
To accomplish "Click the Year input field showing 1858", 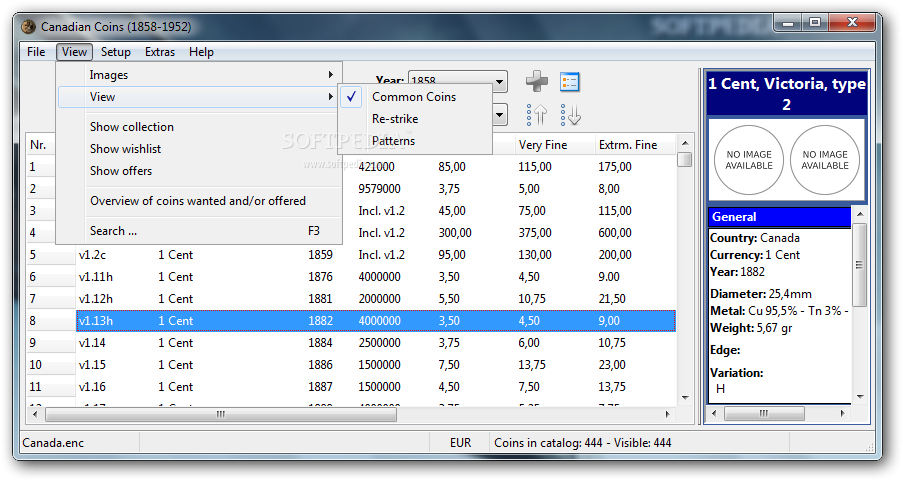I will pyautogui.click(x=450, y=81).
